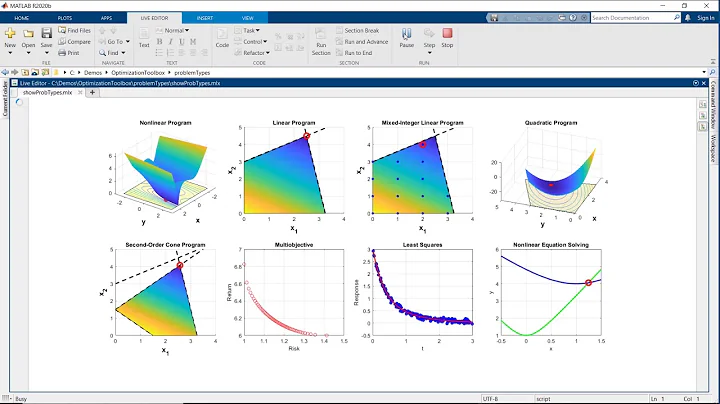This screenshot has width=720, height=404.
Task: Insert a Code block
Action: click(222, 38)
